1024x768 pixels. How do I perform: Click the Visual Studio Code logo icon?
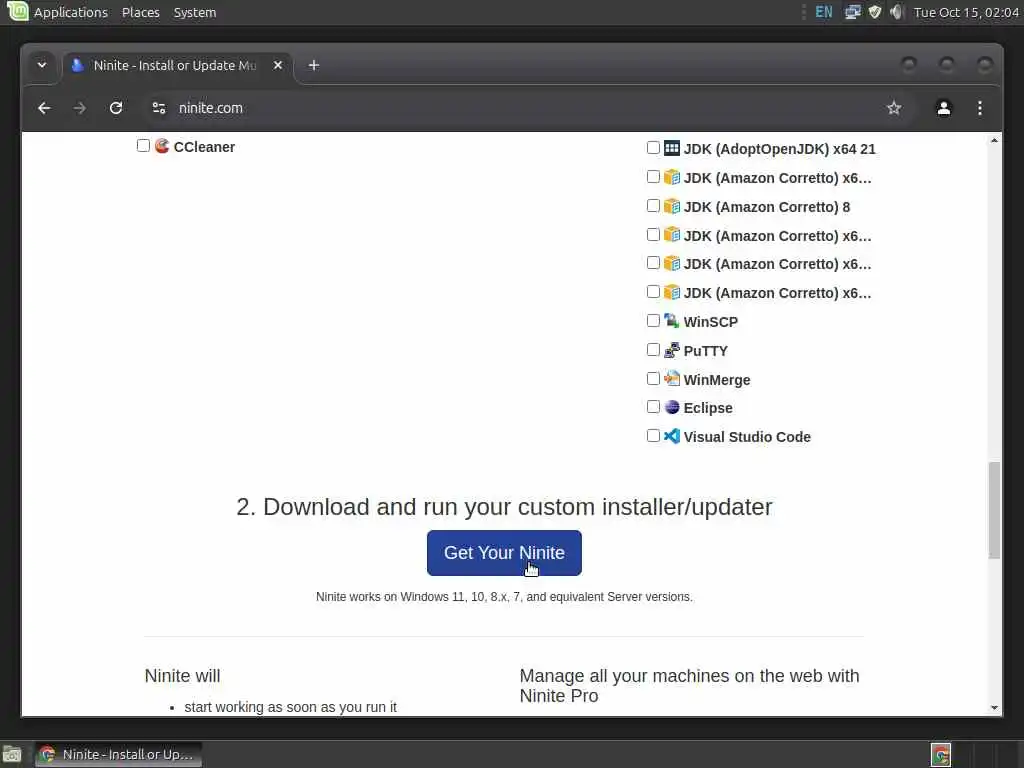coord(671,436)
